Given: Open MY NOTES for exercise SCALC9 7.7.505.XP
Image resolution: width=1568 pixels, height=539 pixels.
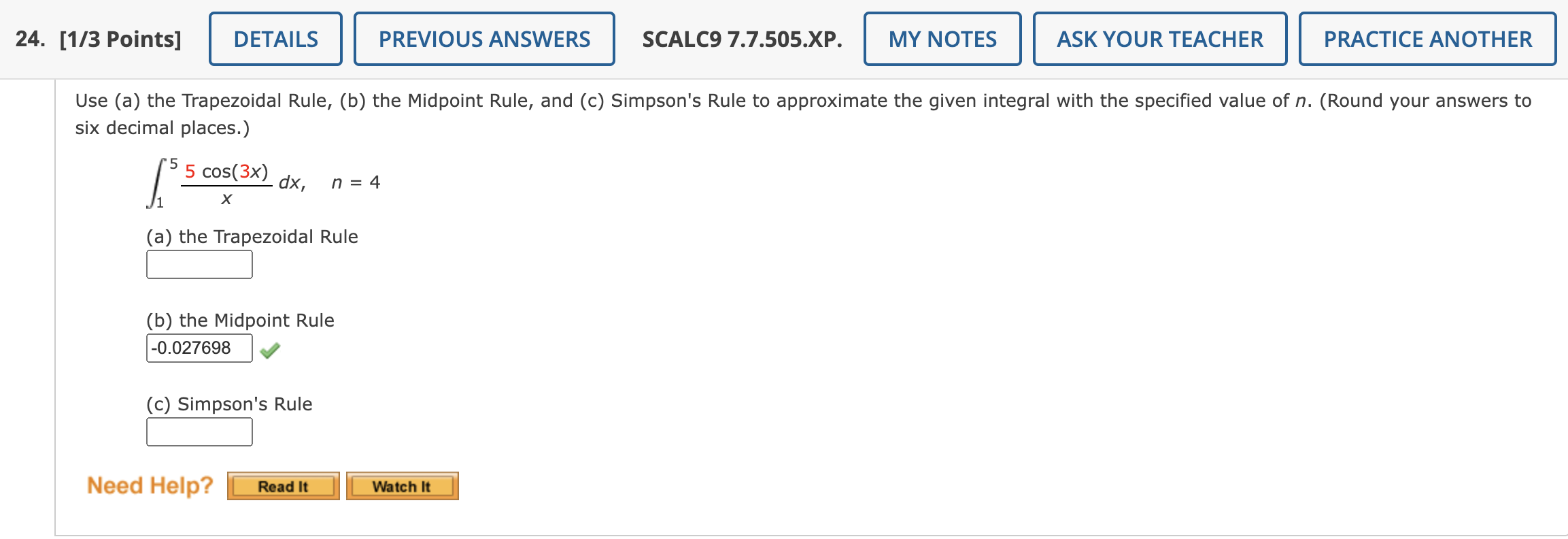Looking at the screenshot, I should coord(942,39).
